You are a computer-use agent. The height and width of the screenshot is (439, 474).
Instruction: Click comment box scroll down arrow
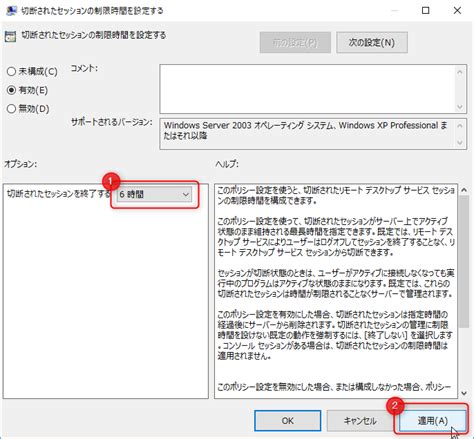(x=460, y=107)
